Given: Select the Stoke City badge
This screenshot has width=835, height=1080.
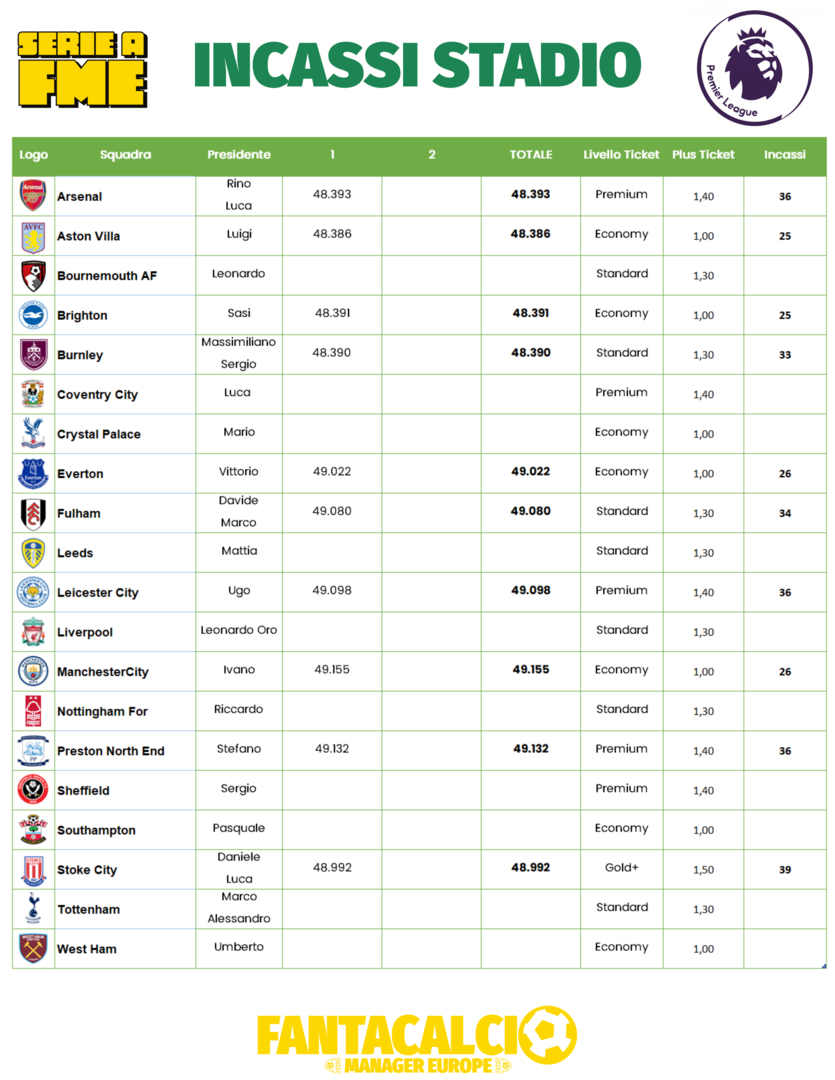Looking at the screenshot, I should coord(34,869).
